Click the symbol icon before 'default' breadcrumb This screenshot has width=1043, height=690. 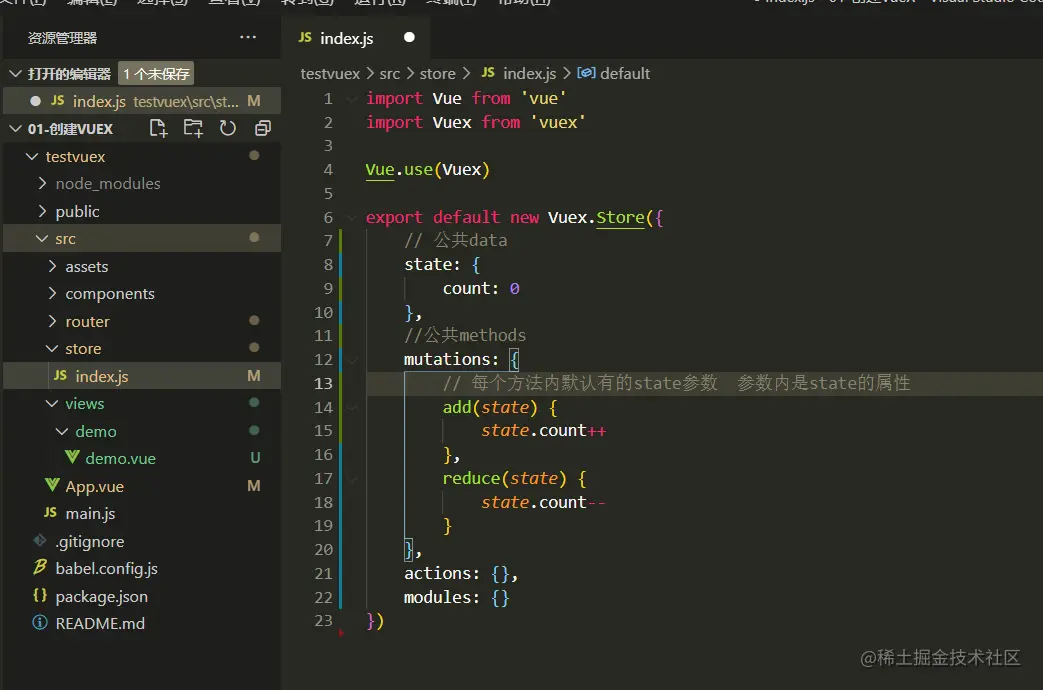[x=586, y=73]
